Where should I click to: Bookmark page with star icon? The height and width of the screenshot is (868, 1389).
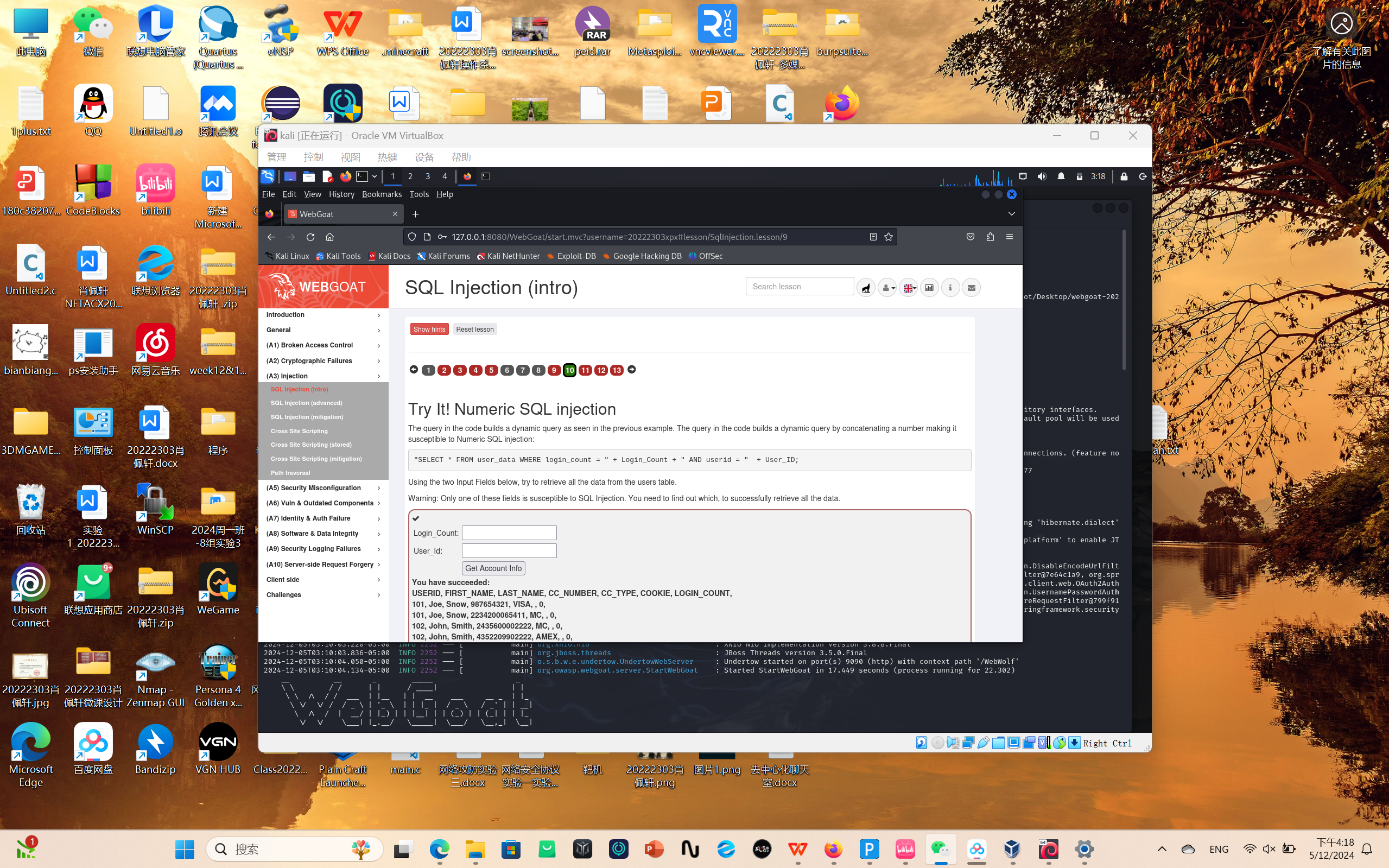889,237
